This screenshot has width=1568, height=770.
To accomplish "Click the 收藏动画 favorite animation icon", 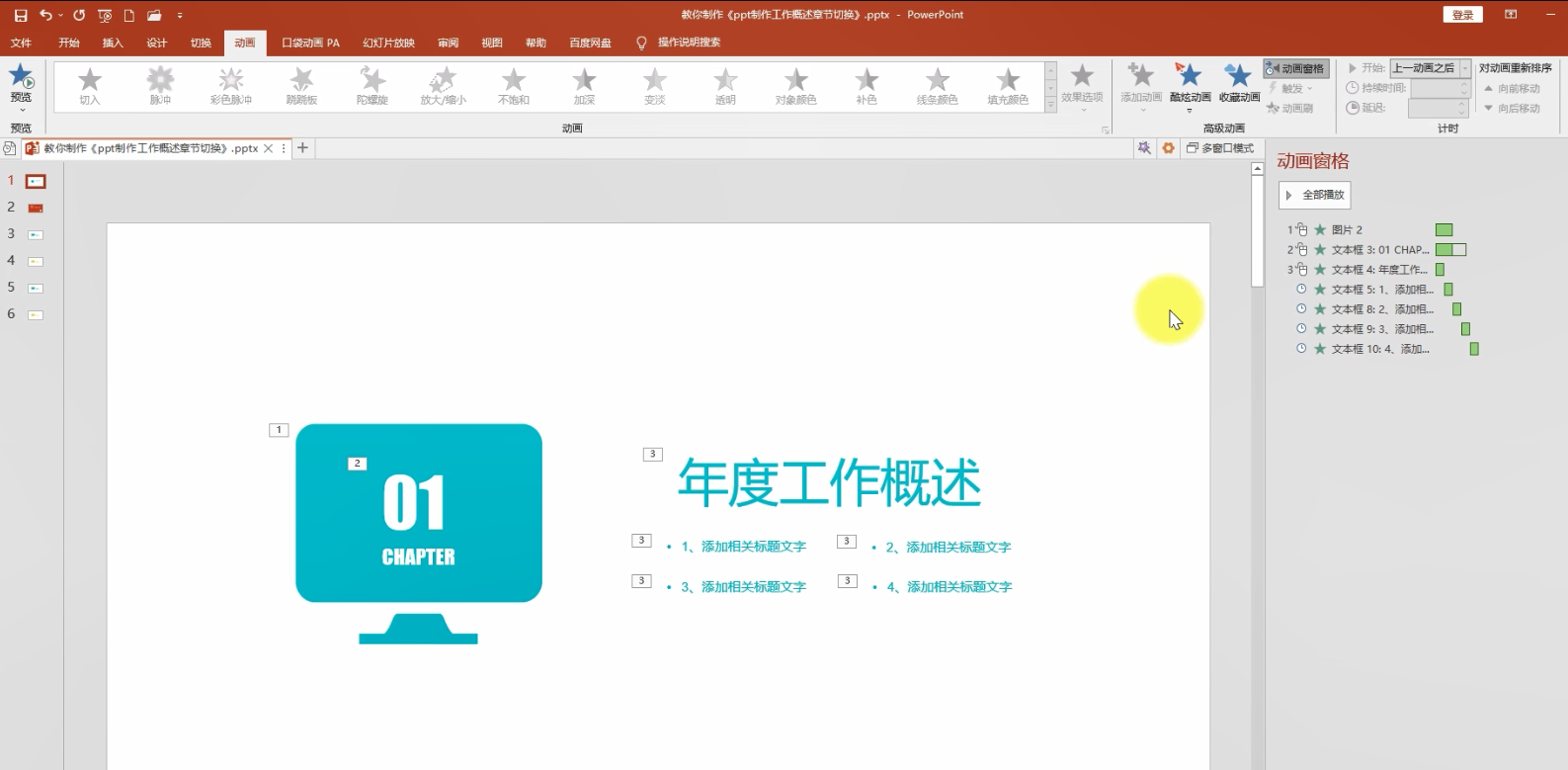I will [1238, 75].
